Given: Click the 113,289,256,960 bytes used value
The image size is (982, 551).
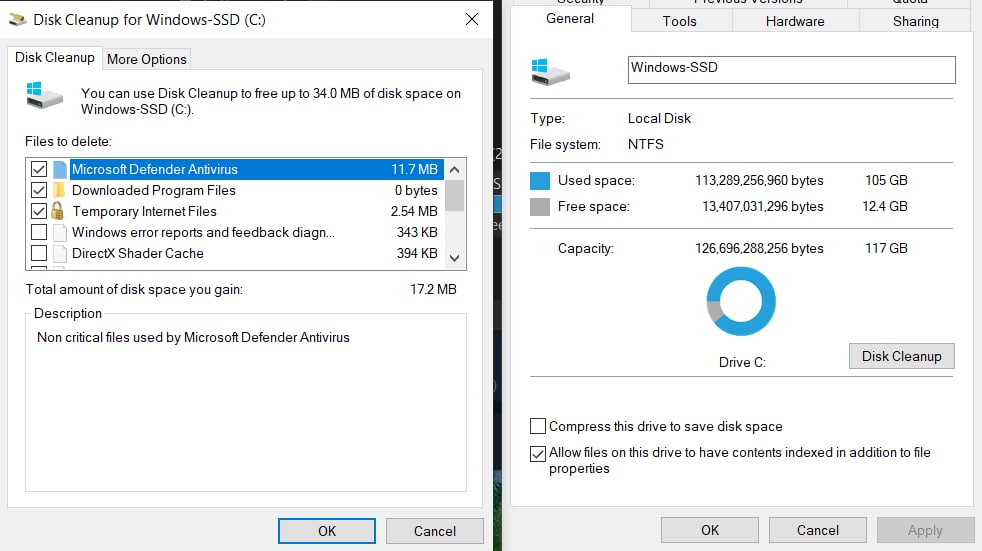Looking at the screenshot, I should pyautogui.click(x=759, y=180).
